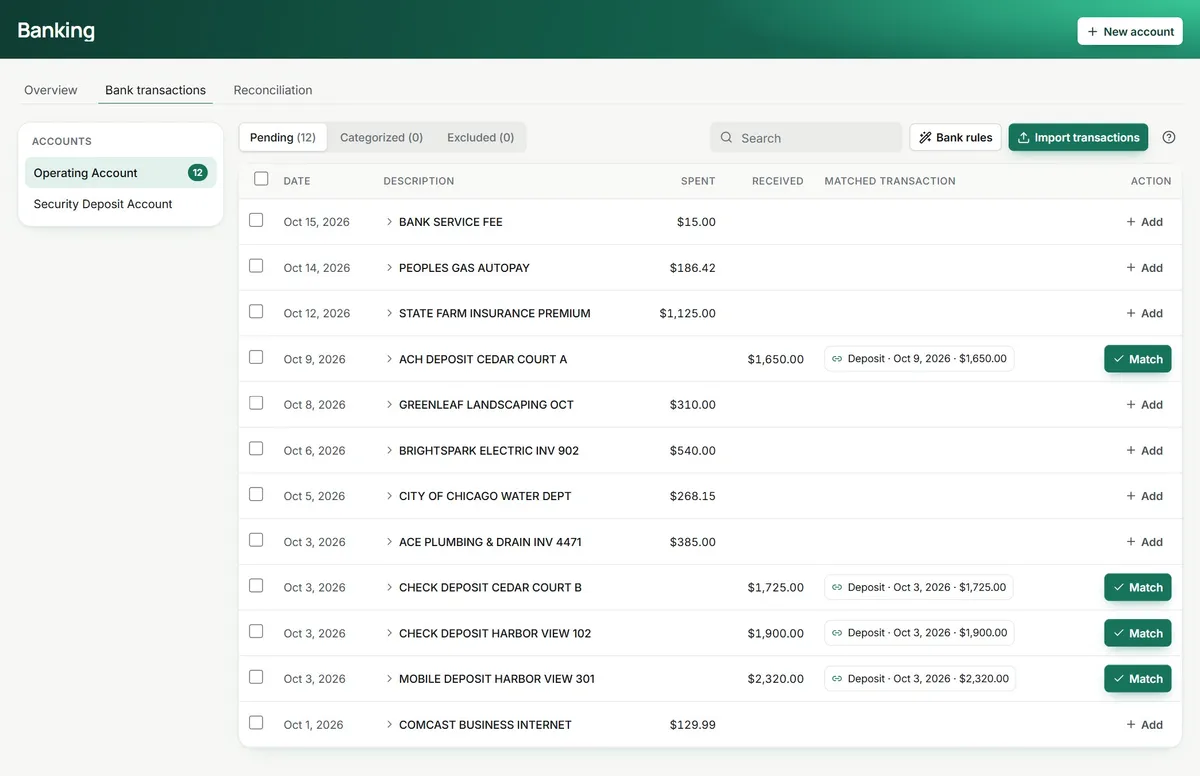Add category for City of Chicago Water Dept
Screen dimensions: 1200x776
pyautogui.click(x=1145, y=496)
